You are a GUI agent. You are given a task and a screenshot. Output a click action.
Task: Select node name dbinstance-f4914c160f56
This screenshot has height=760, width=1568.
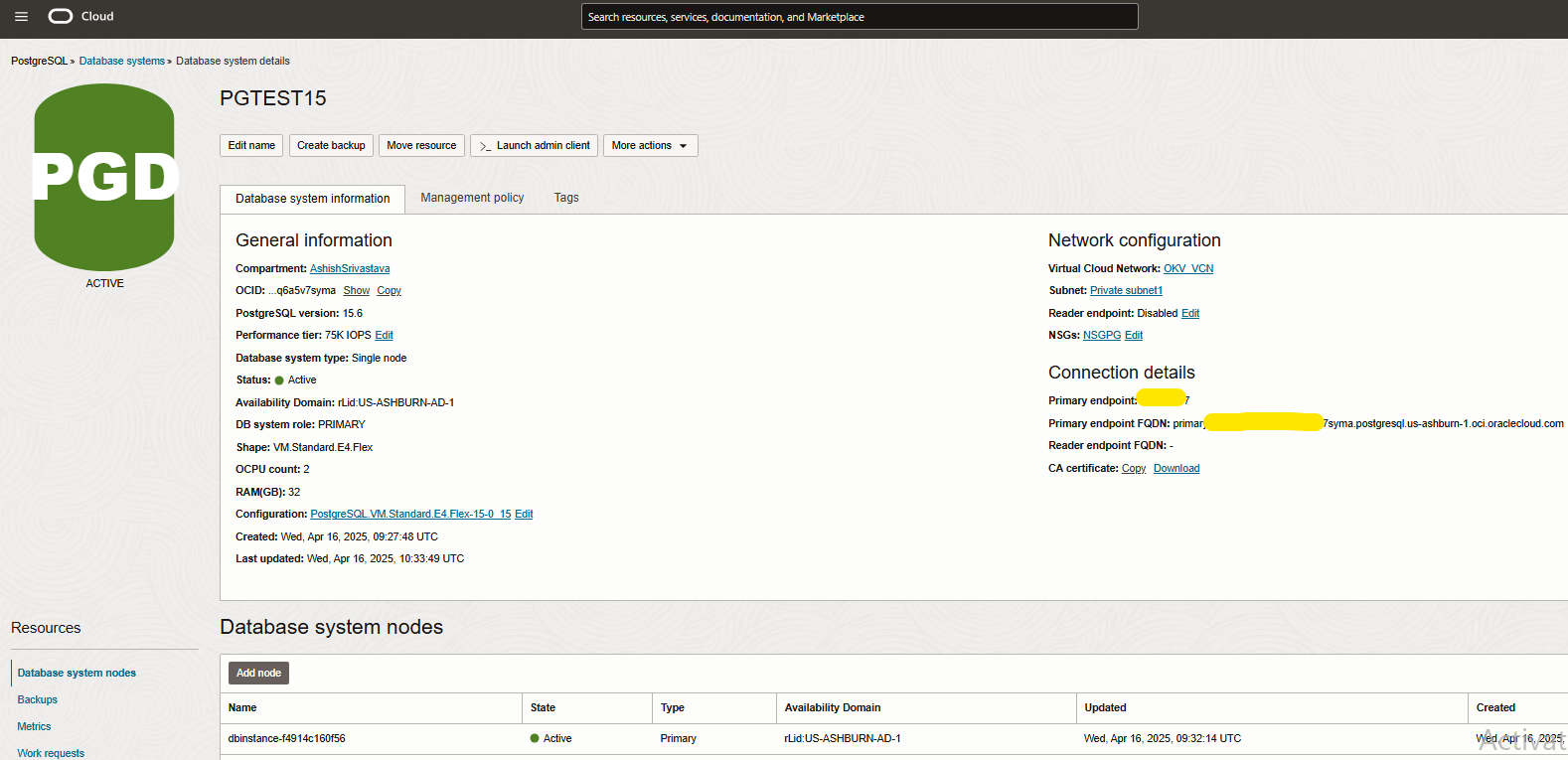(x=286, y=738)
